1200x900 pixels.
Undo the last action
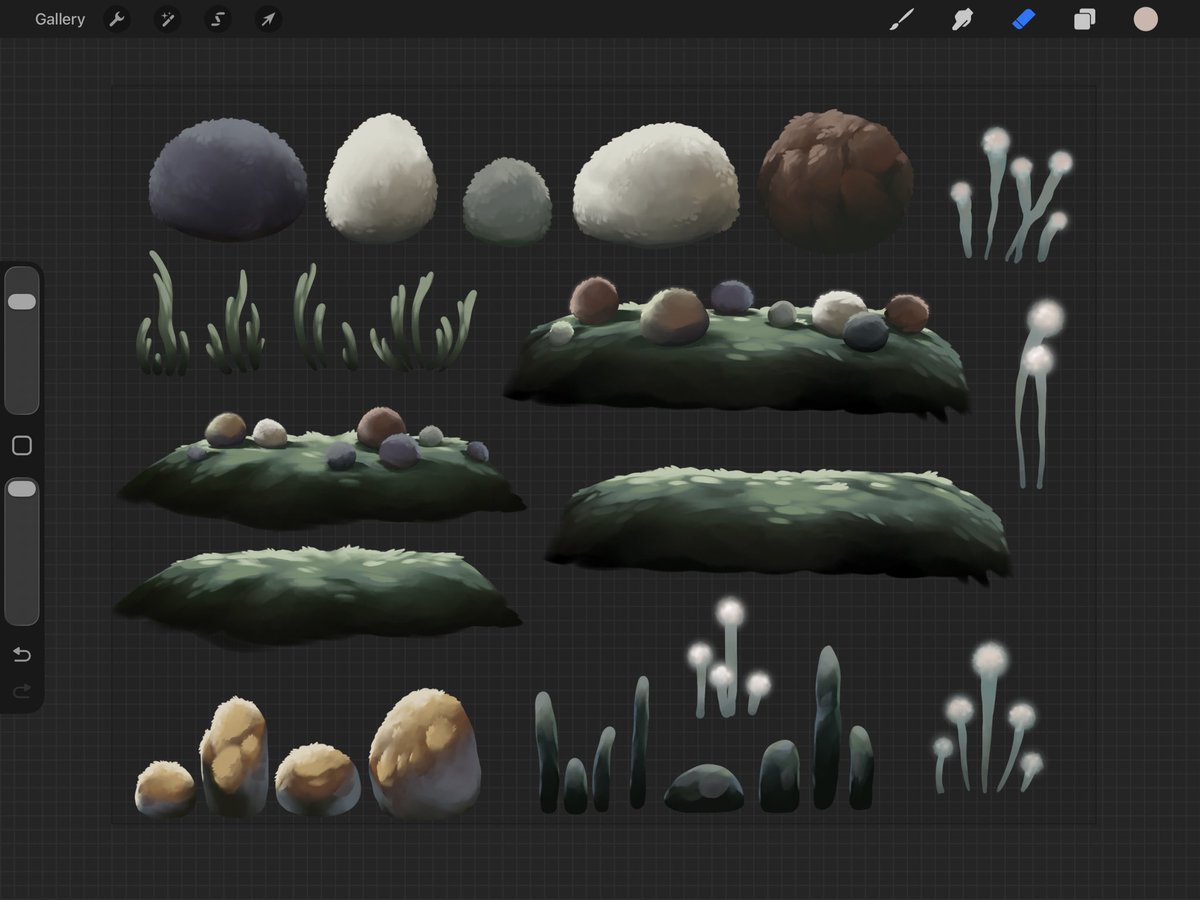pyautogui.click(x=22, y=655)
